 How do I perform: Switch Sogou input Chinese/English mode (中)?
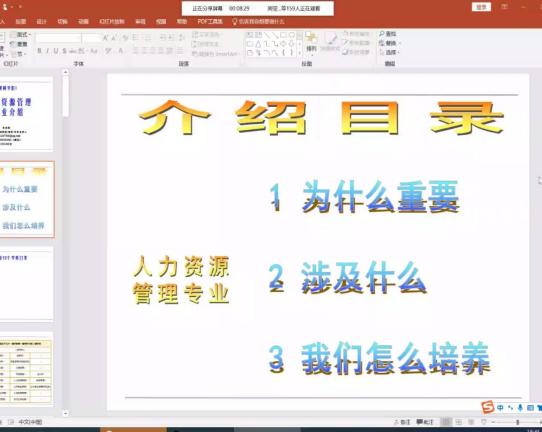click(500, 408)
